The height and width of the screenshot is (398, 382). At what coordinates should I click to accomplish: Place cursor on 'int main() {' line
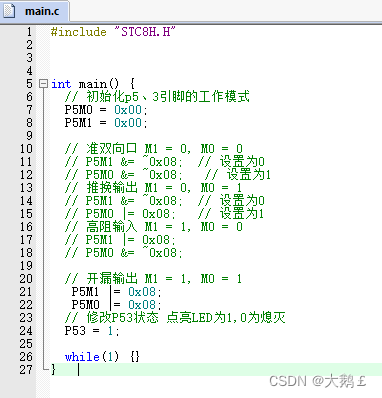click(93, 84)
